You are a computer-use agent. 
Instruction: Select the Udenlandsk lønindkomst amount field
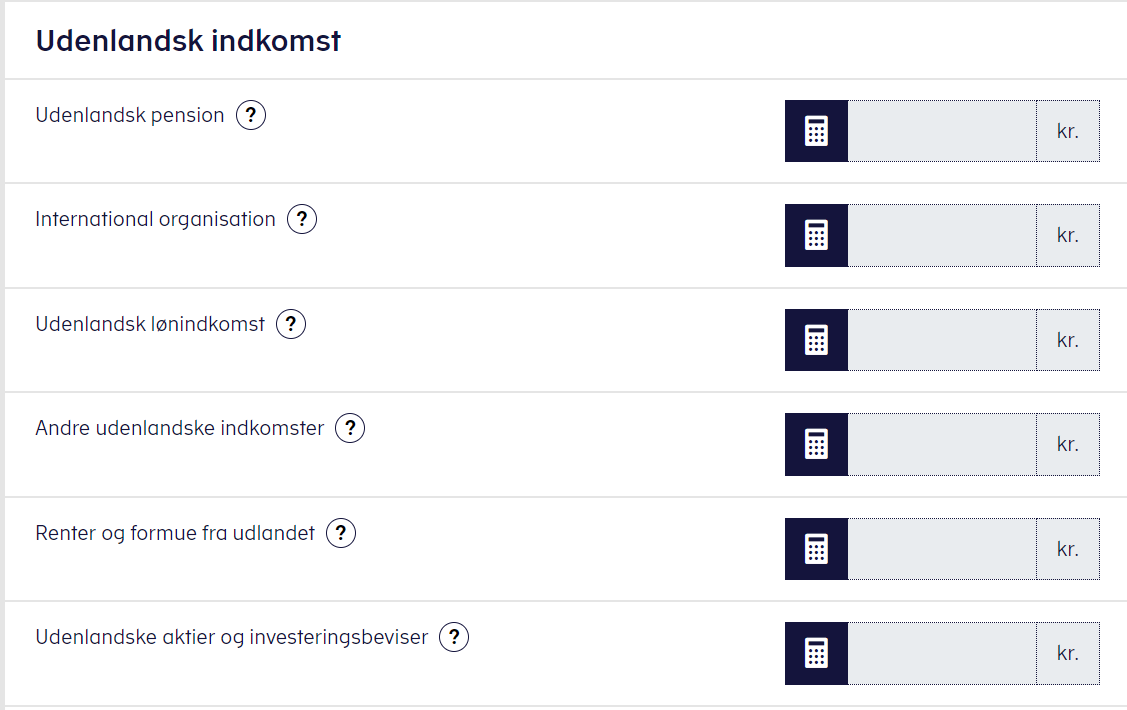(942, 340)
